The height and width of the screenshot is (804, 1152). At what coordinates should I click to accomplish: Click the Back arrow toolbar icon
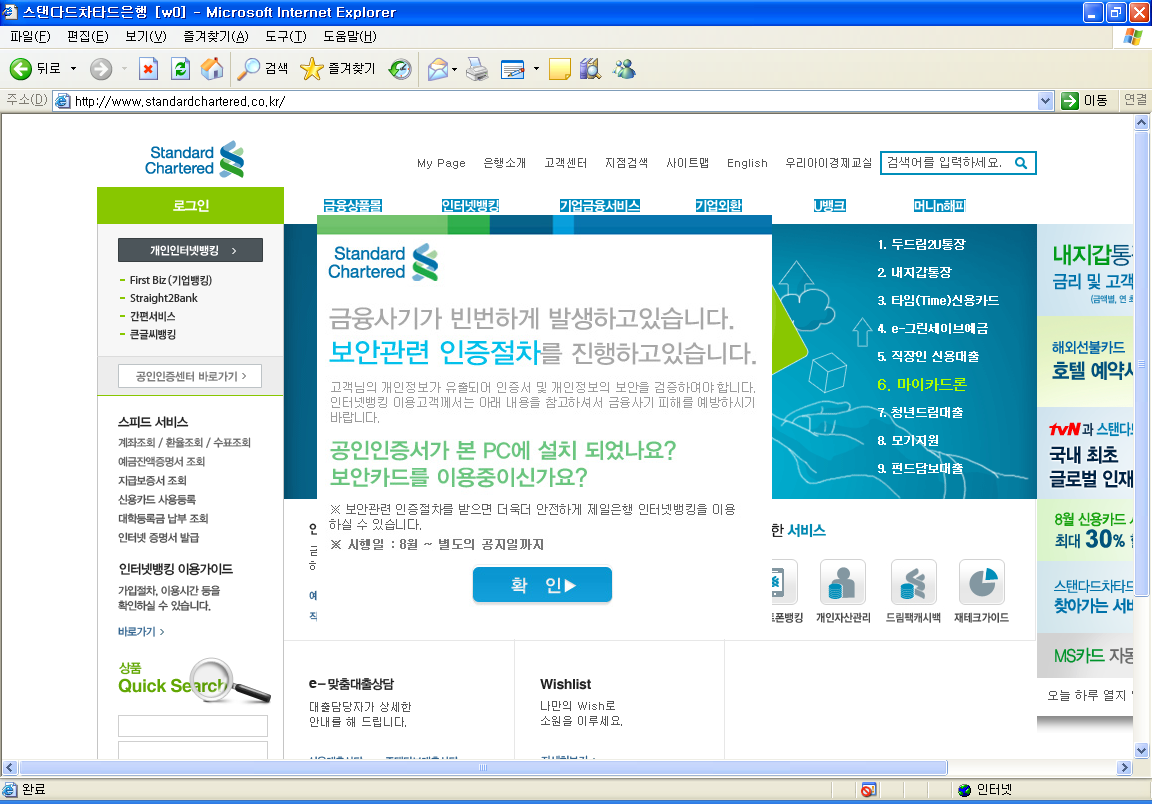pyautogui.click(x=21, y=69)
